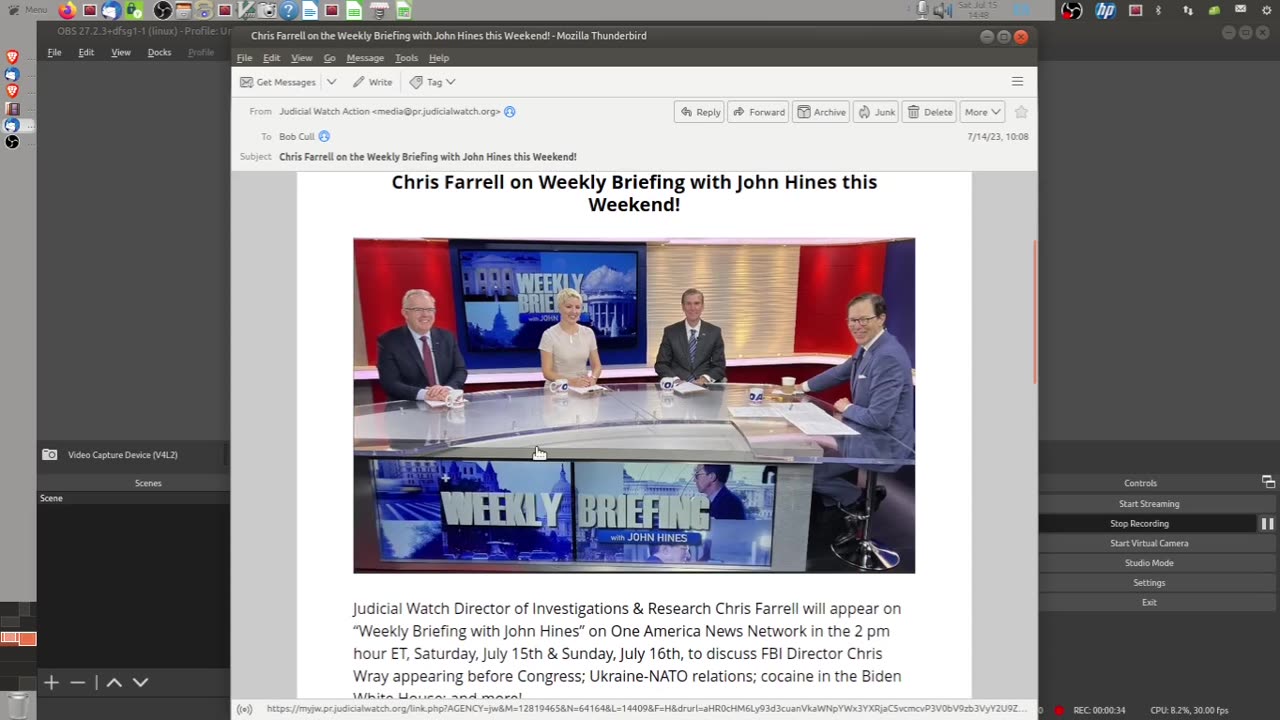The width and height of the screenshot is (1280, 720).
Task: Click the microphone icon in system tray
Action: pyautogui.click(x=922, y=10)
